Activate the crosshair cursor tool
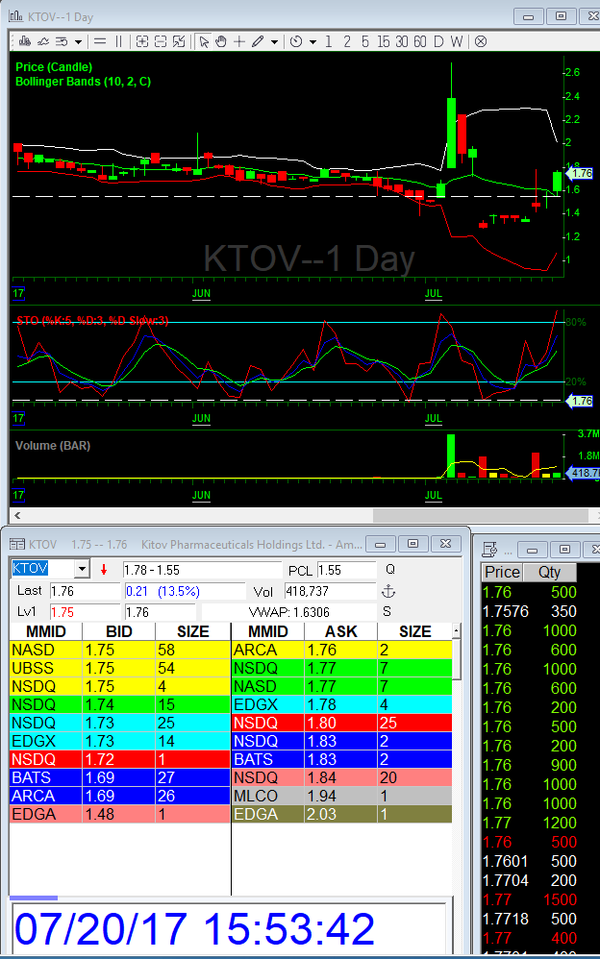Viewport: 600px width, 959px height. (239, 41)
